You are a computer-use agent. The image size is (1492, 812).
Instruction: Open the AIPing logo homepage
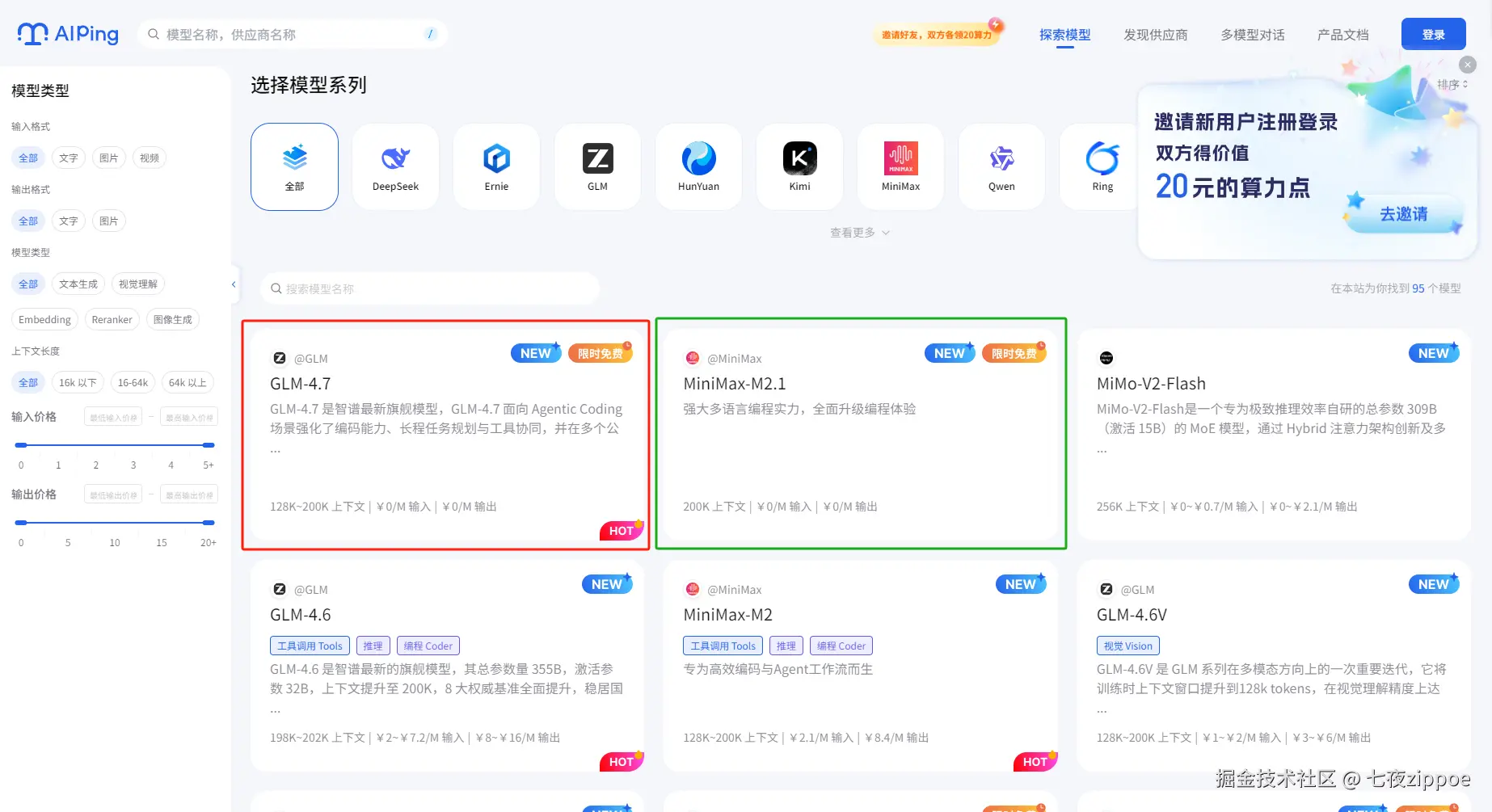coord(68,34)
